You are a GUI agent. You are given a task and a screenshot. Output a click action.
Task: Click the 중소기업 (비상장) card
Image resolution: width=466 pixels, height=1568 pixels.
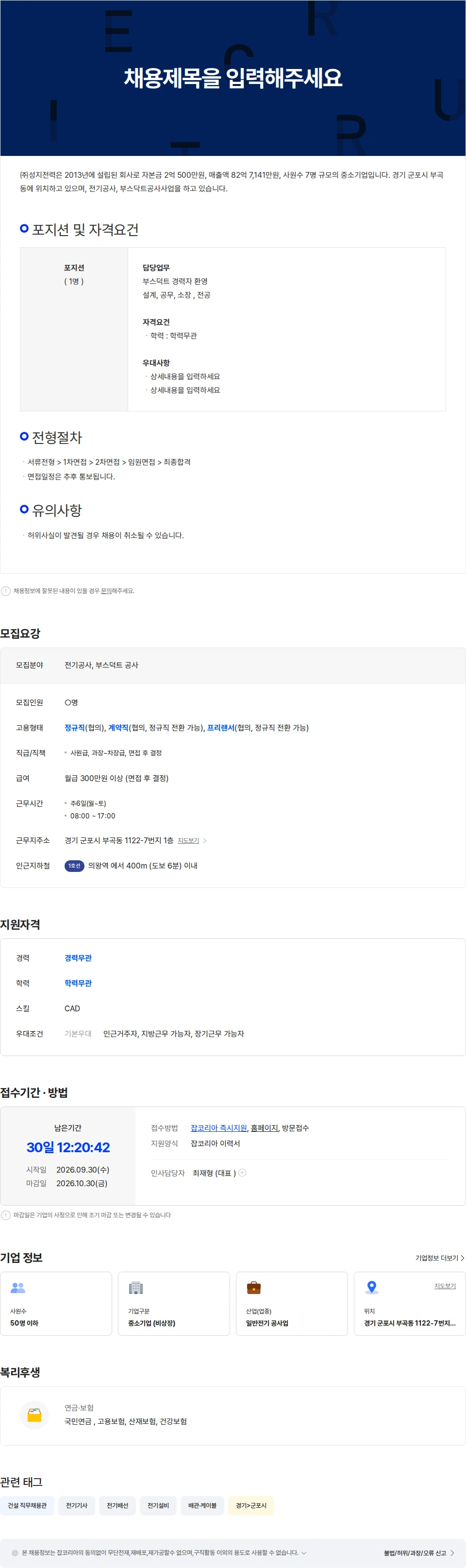[x=174, y=1304]
